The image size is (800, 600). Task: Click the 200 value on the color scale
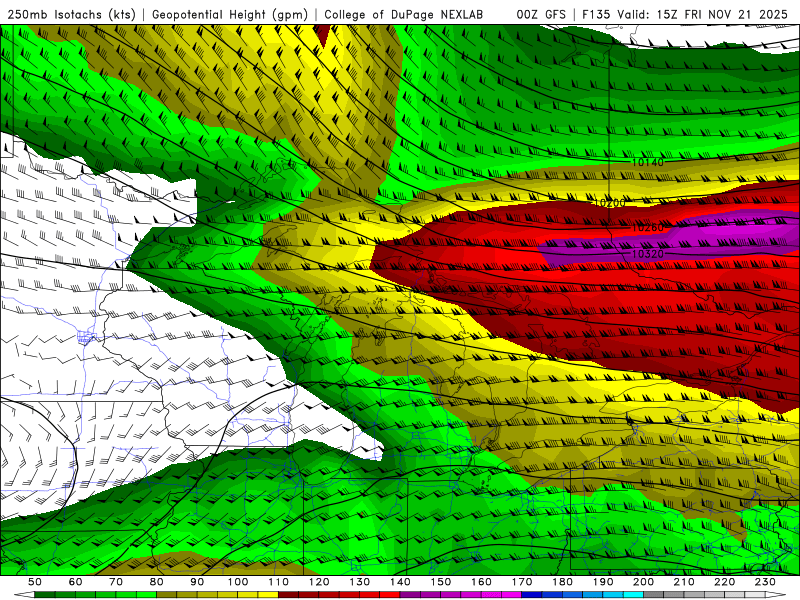(x=643, y=582)
